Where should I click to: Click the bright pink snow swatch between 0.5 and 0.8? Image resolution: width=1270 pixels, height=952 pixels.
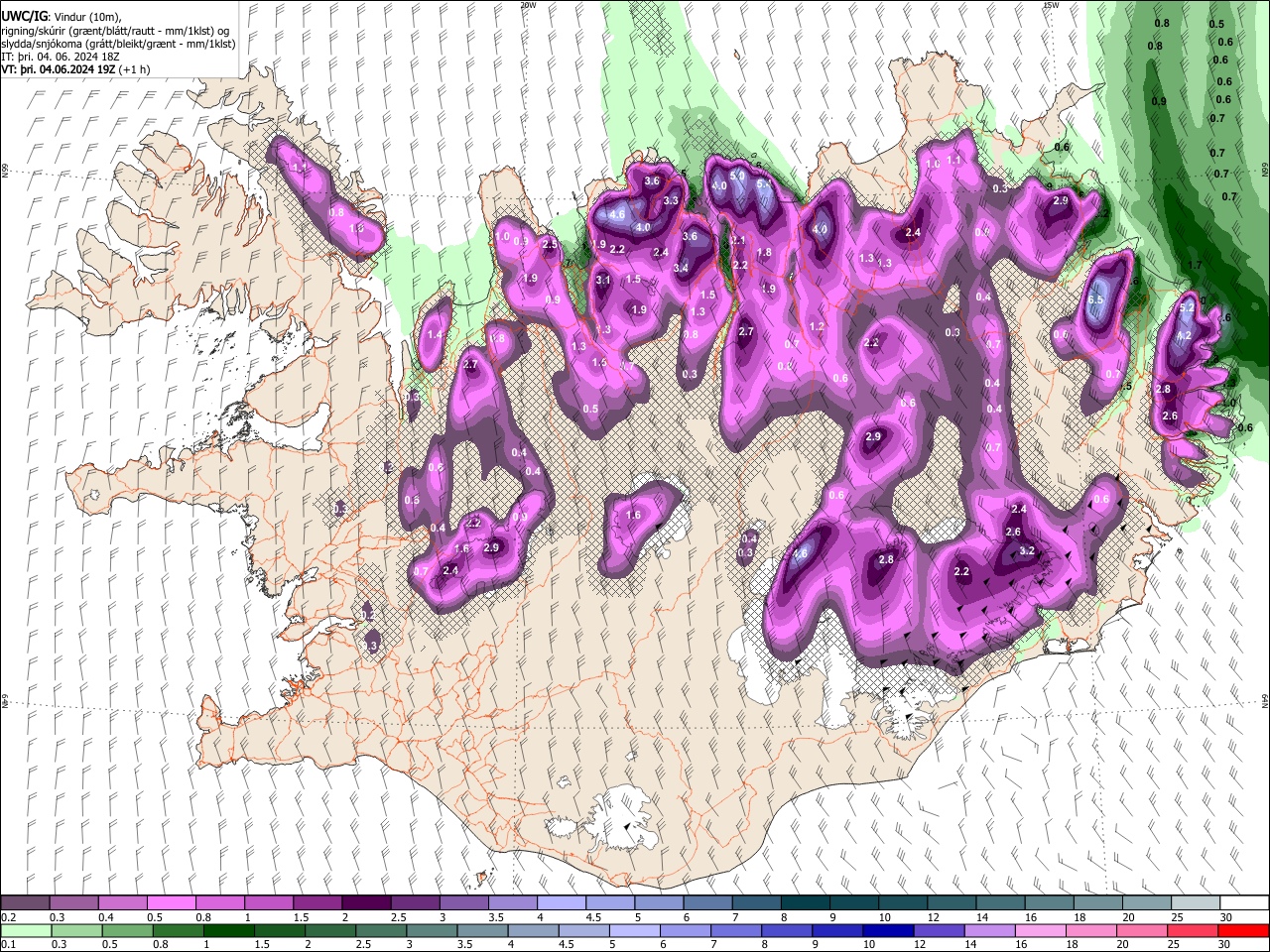(x=172, y=903)
